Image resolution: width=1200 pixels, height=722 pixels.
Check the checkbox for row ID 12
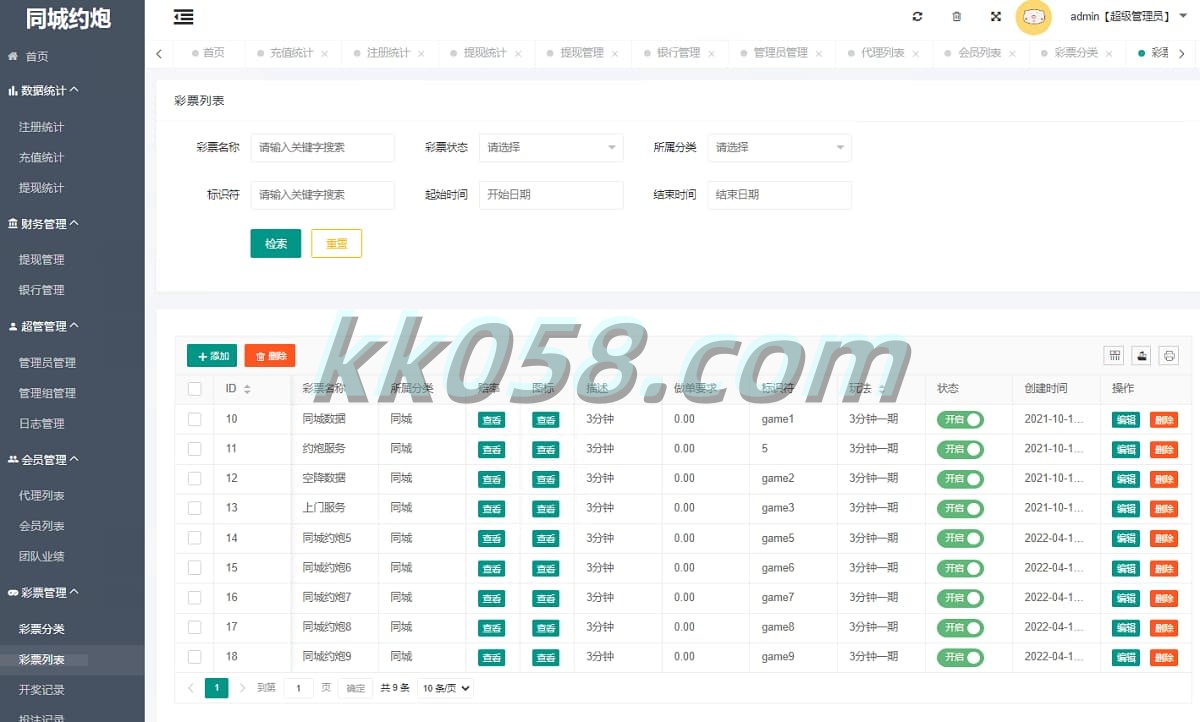click(x=194, y=478)
